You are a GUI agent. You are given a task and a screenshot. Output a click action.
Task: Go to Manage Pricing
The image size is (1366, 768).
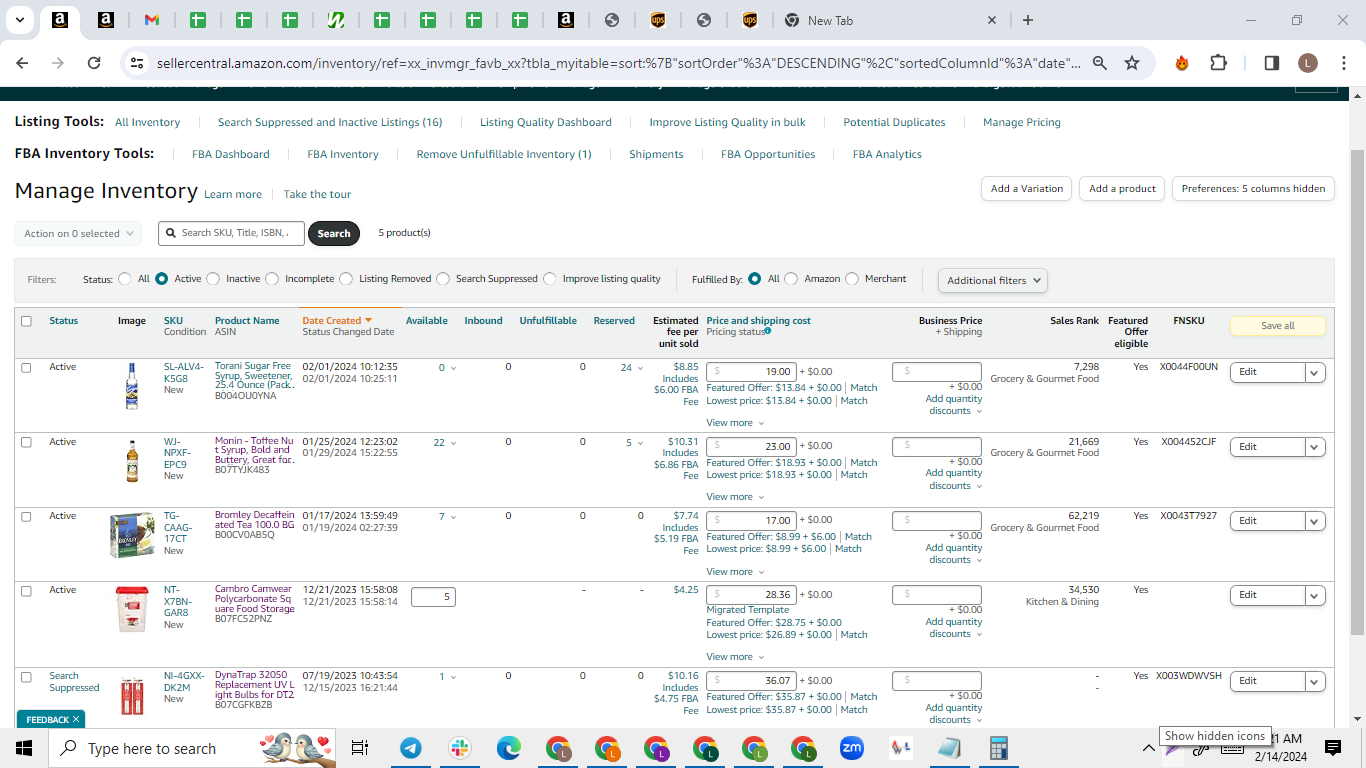[x=1022, y=122]
